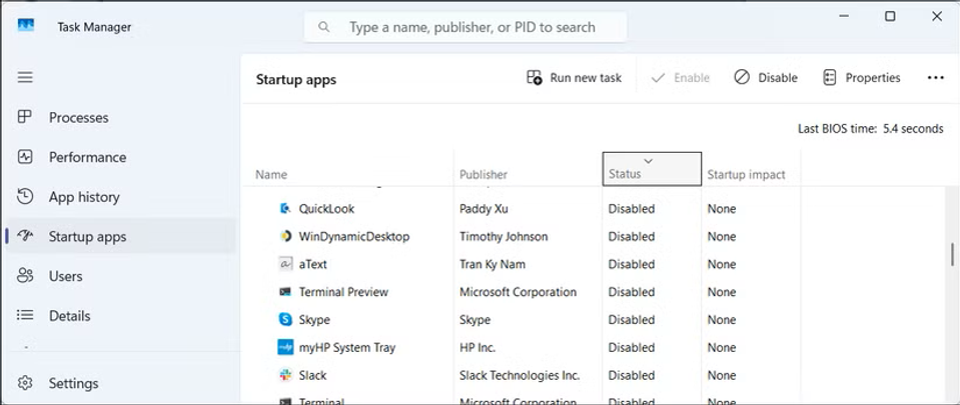Viewport: 960px width, 405px height.
Task: Select the Startup apps page
Action: click(x=121, y=236)
